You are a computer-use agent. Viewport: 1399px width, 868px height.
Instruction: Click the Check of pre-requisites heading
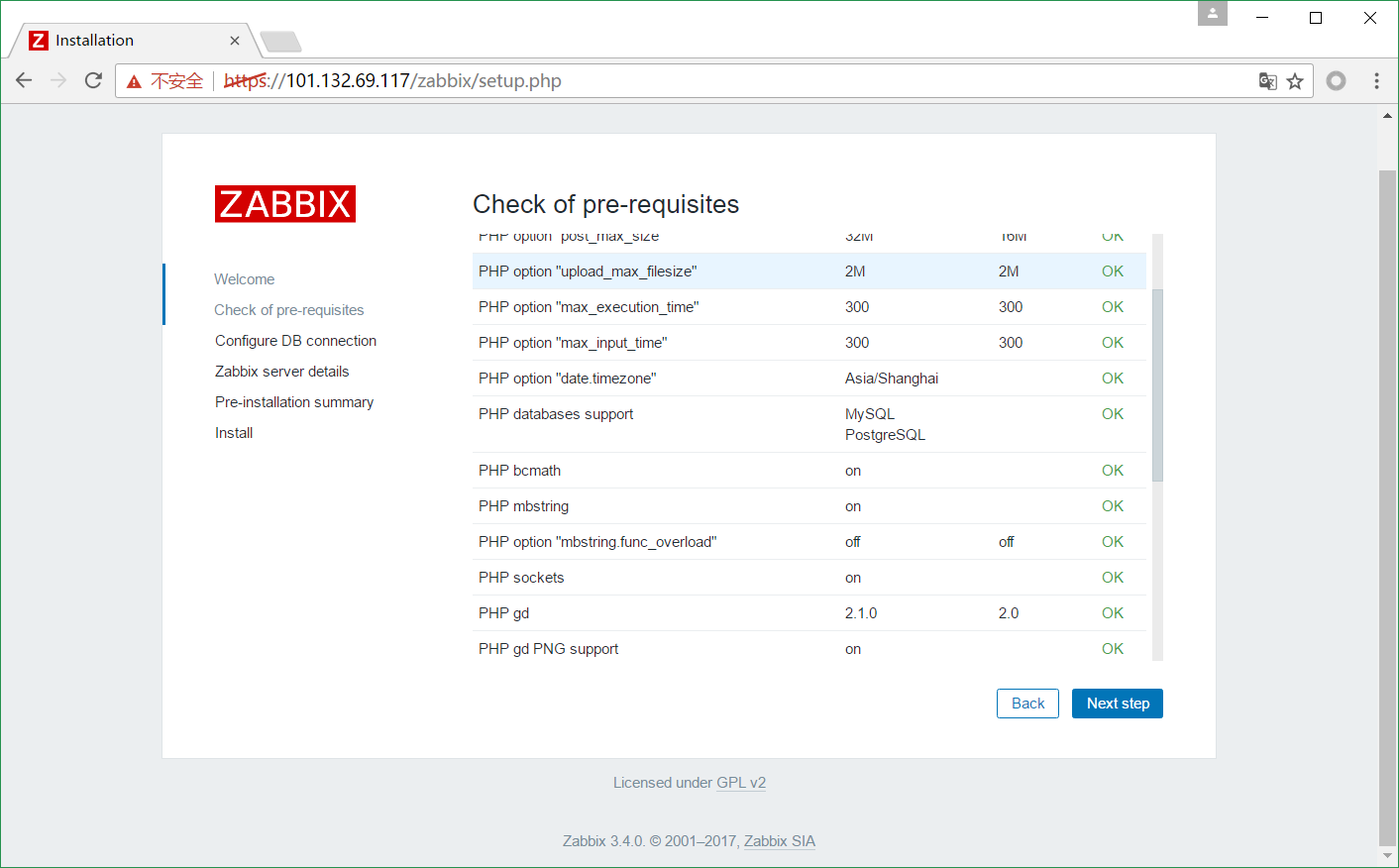(606, 204)
